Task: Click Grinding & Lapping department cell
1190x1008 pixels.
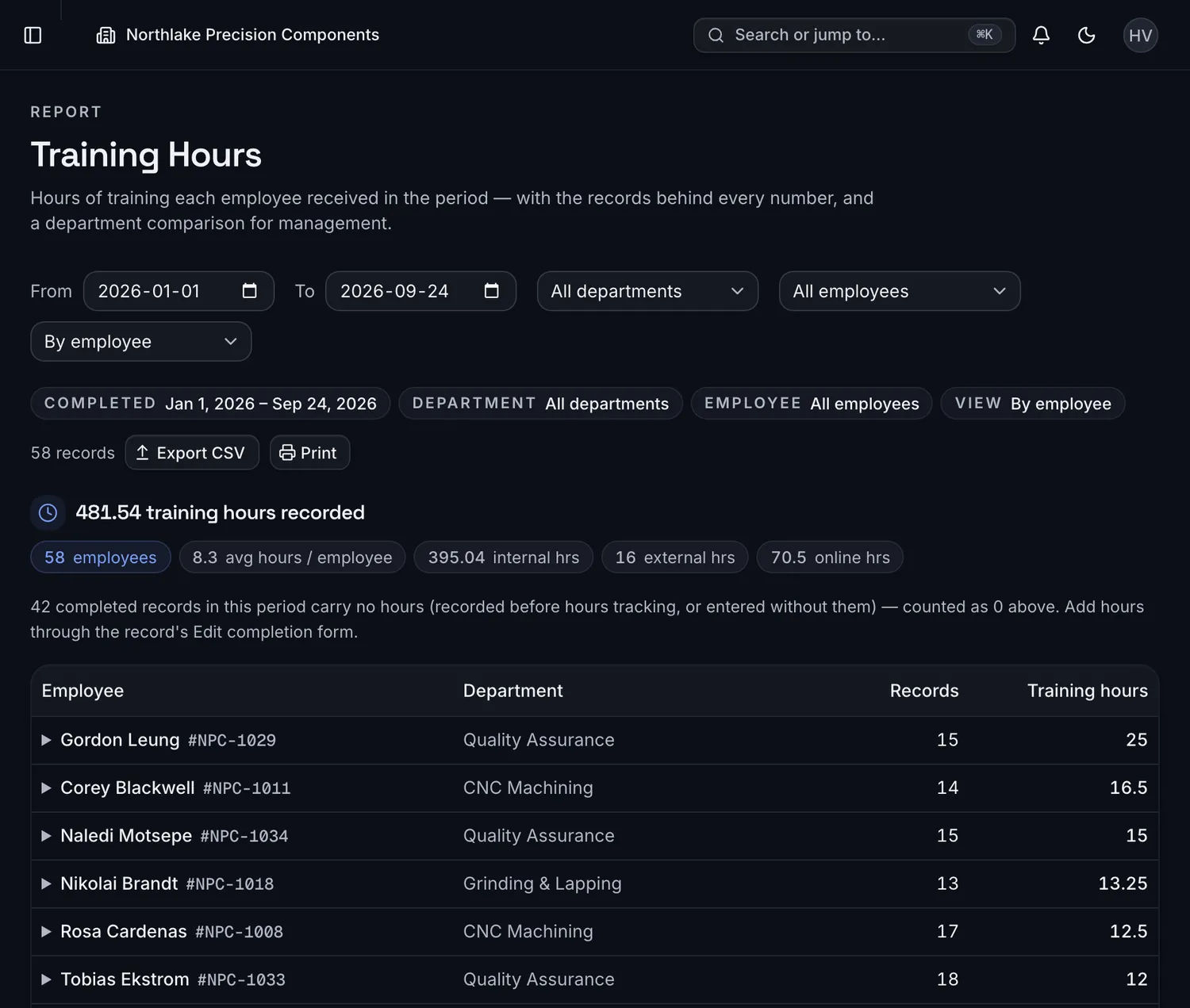Action: tap(543, 883)
